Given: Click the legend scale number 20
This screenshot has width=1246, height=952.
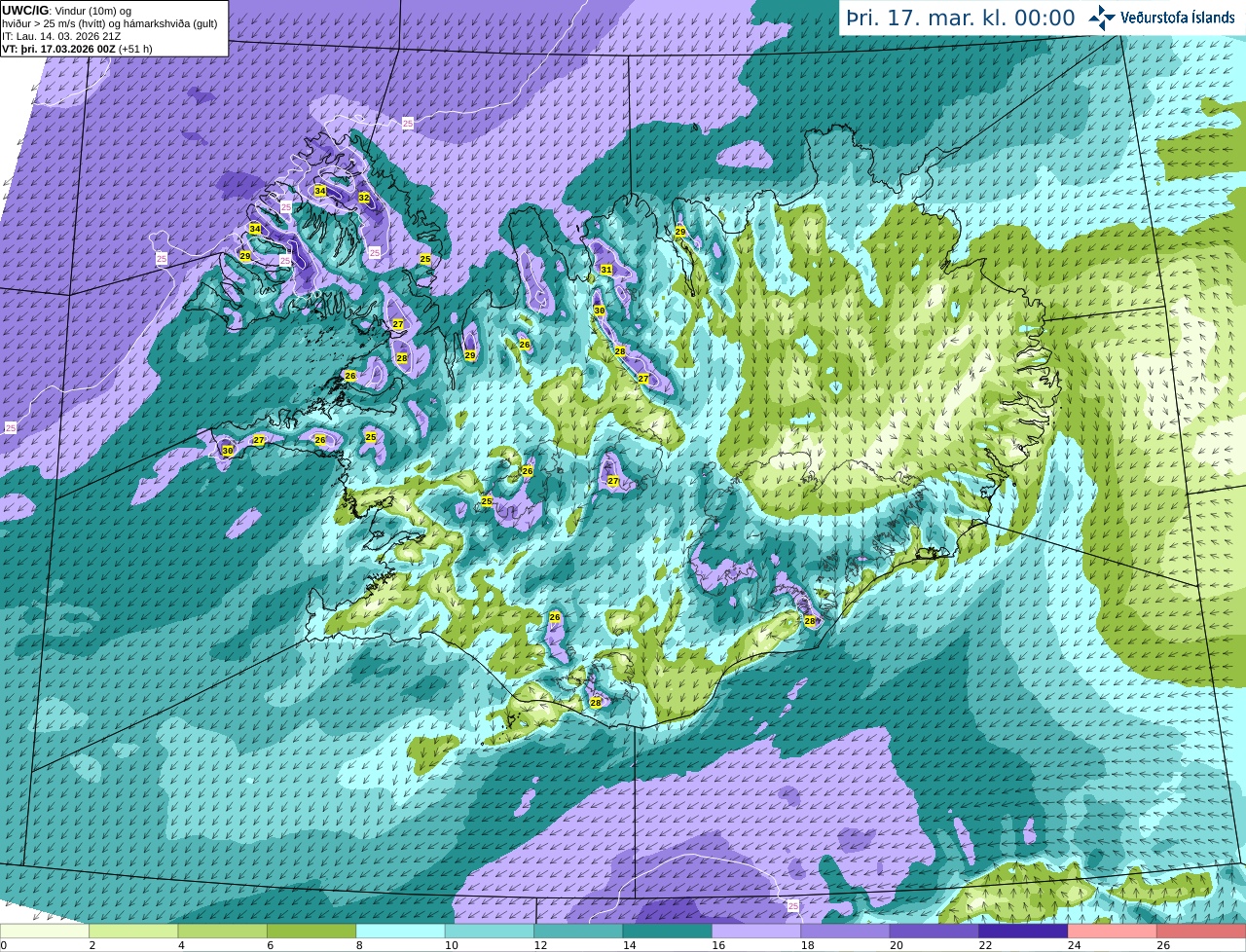Looking at the screenshot, I should click(896, 945).
